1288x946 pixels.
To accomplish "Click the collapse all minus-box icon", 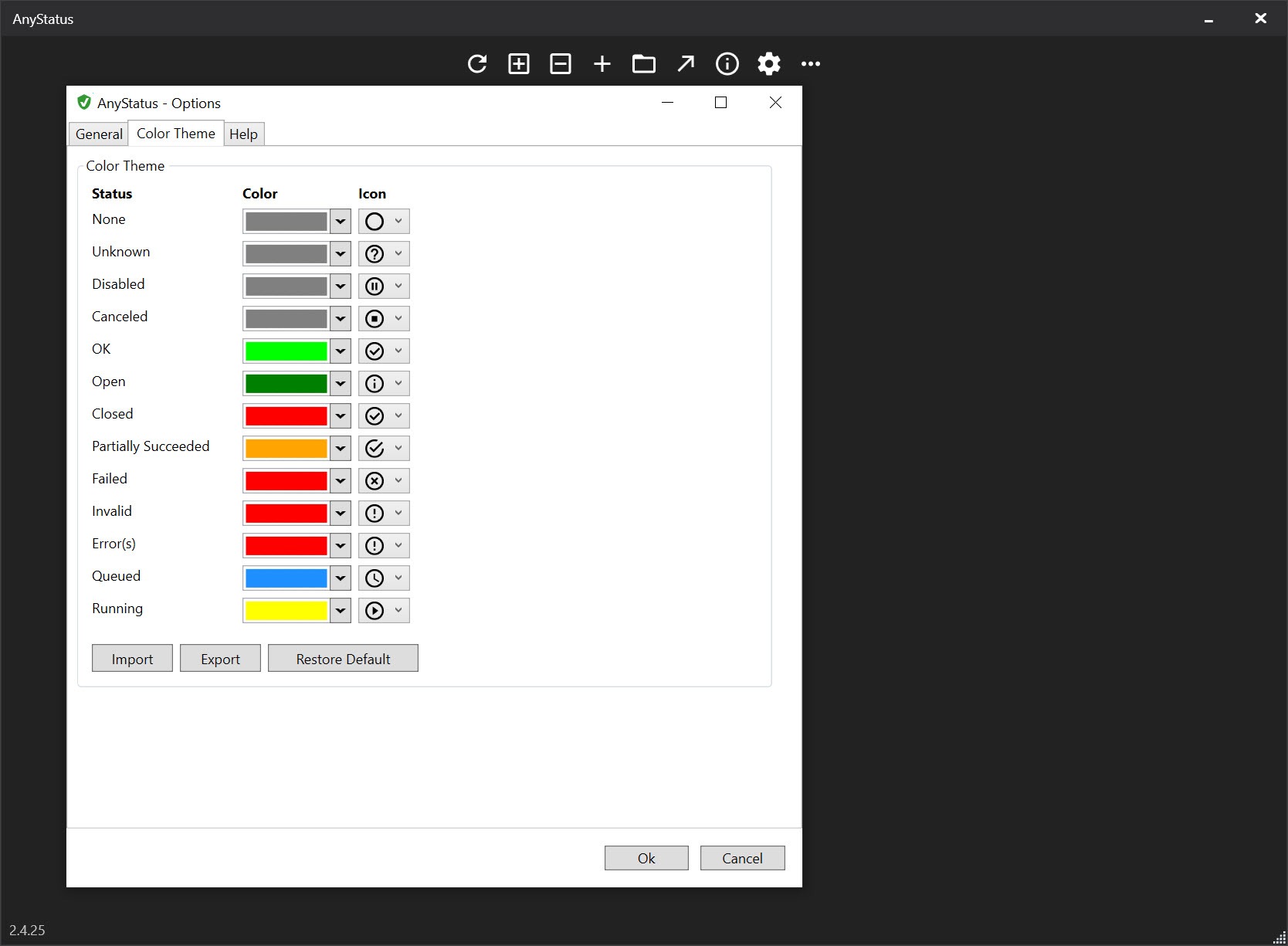I will pyautogui.click(x=561, y=63).
